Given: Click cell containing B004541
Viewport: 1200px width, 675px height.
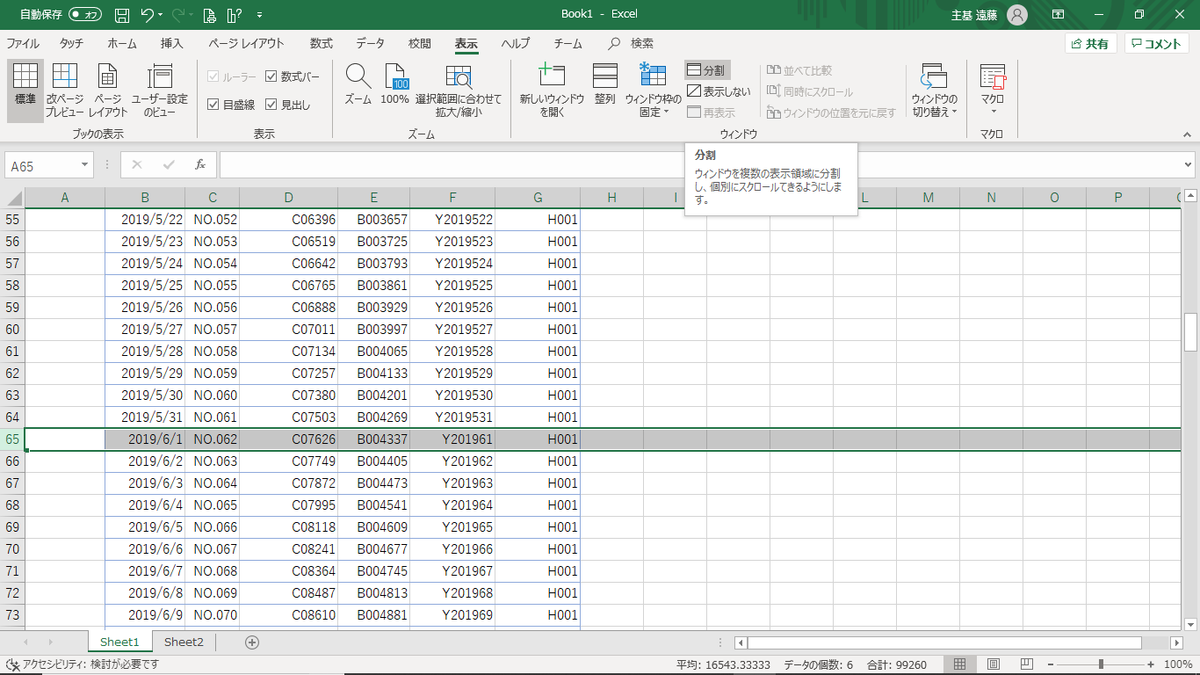Looking at the screenshot, I should [x=373, y=505].
